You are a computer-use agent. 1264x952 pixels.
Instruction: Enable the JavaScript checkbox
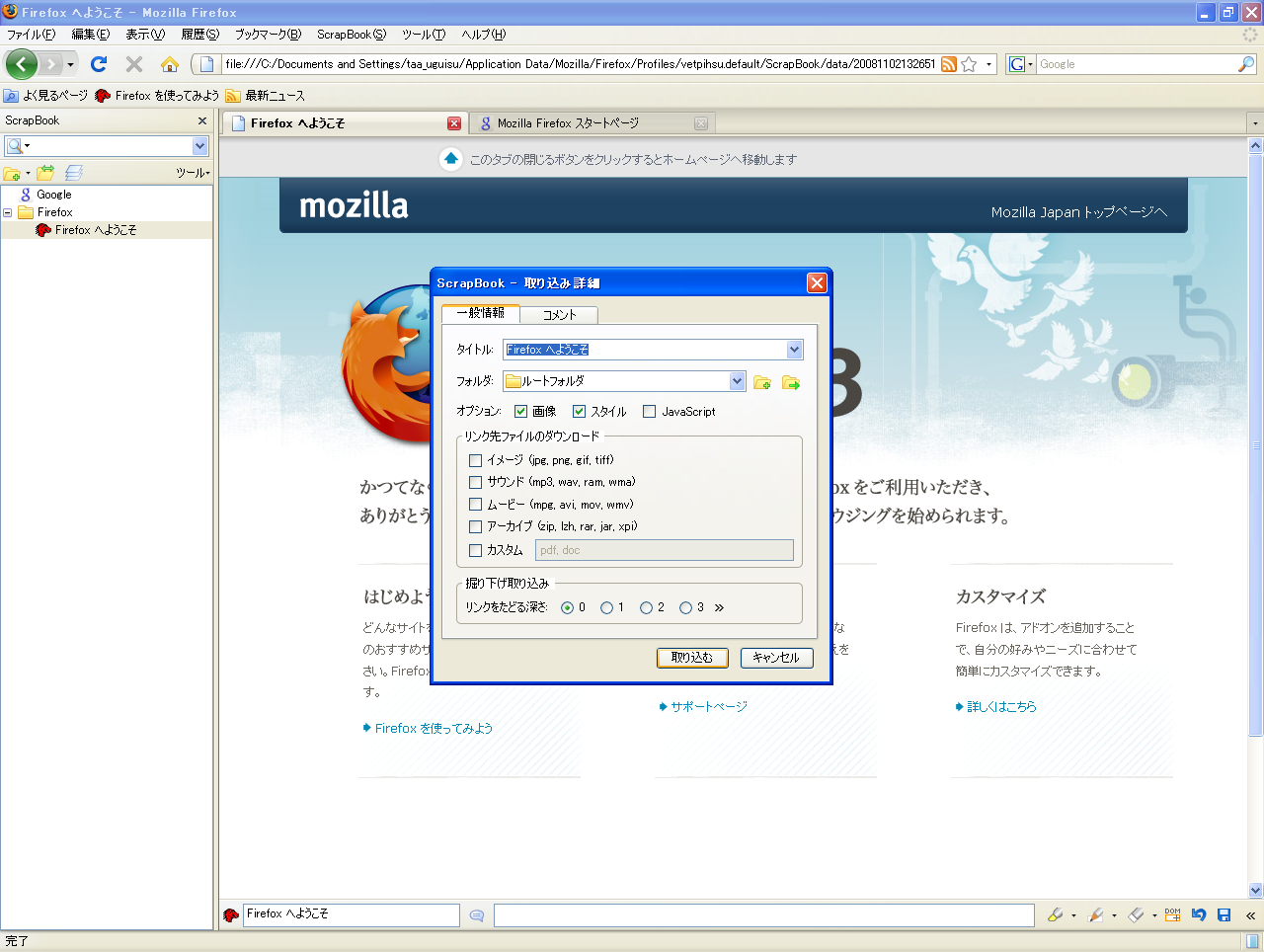[x=649, y=412]
